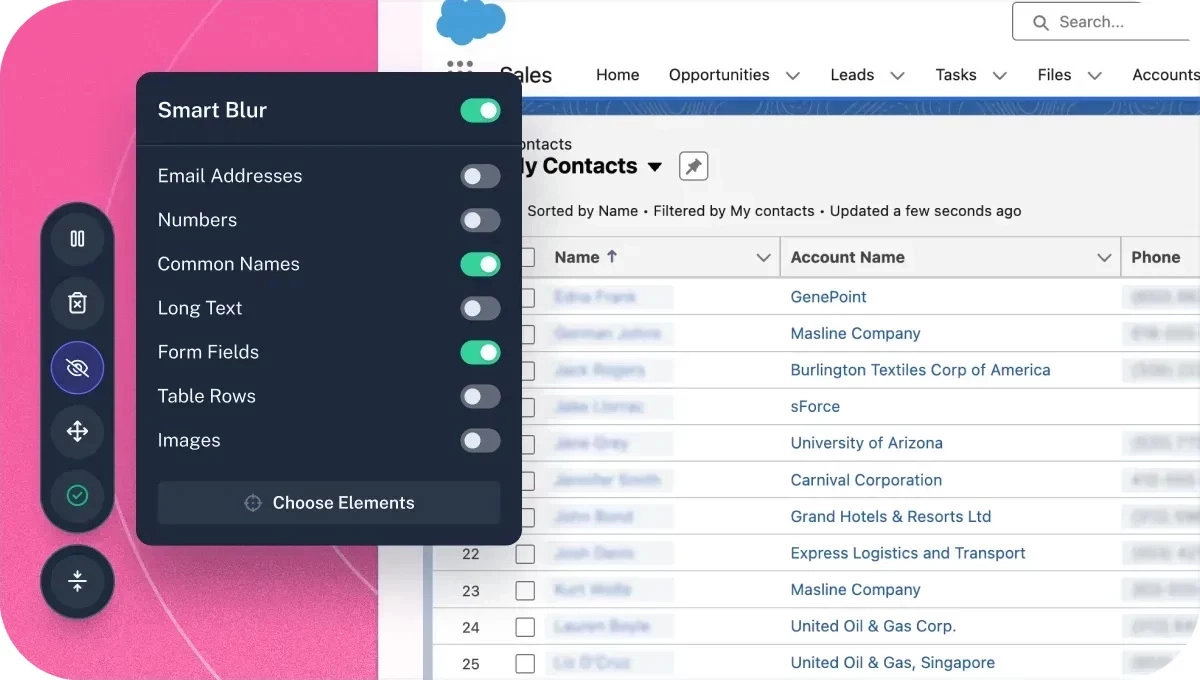Open the GenePoint account link
Viewport: 1200px width, 680px height.
point(828,297)
